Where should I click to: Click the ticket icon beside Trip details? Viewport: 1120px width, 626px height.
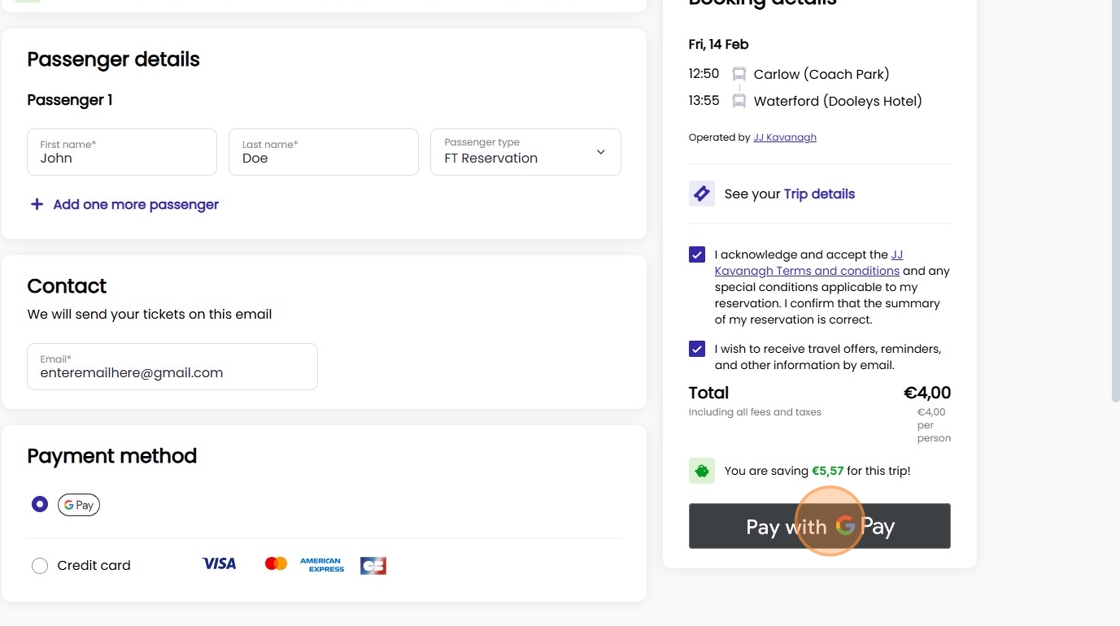coord(701,194)
